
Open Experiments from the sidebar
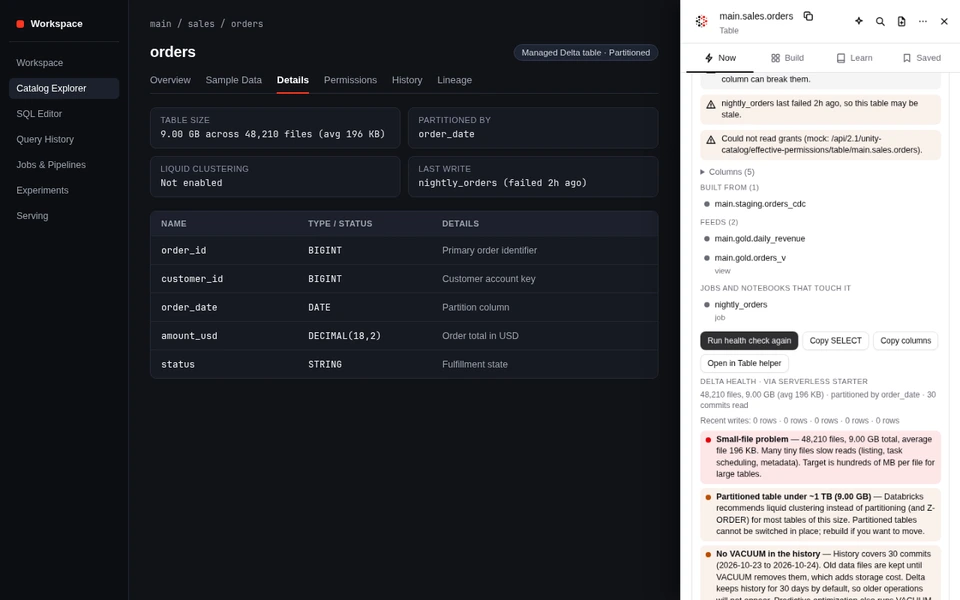point(64,190)
